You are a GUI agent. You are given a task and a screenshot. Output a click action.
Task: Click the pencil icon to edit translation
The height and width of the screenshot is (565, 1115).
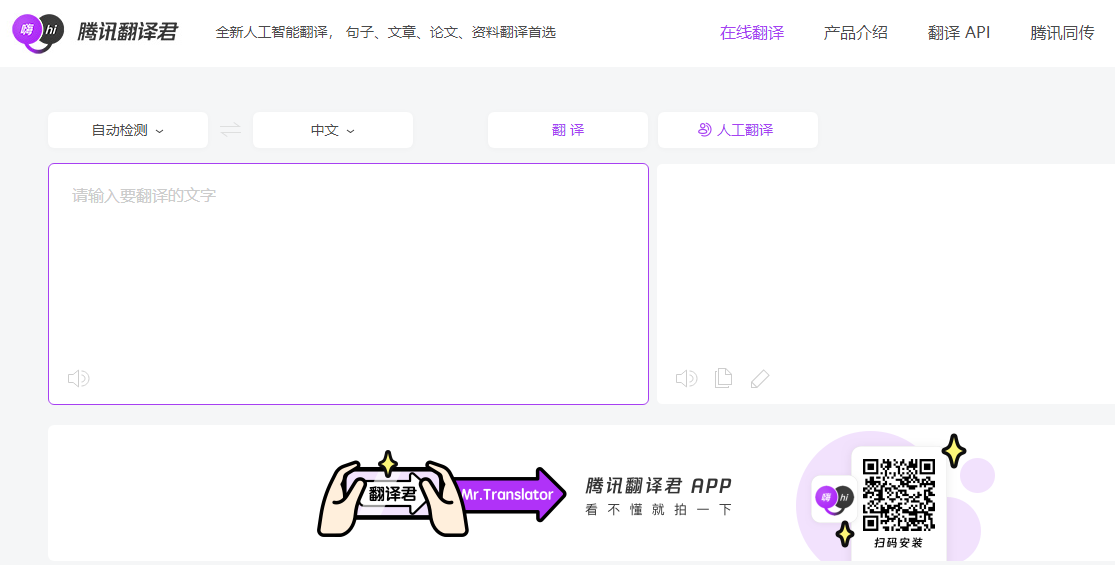pos(760,378)
